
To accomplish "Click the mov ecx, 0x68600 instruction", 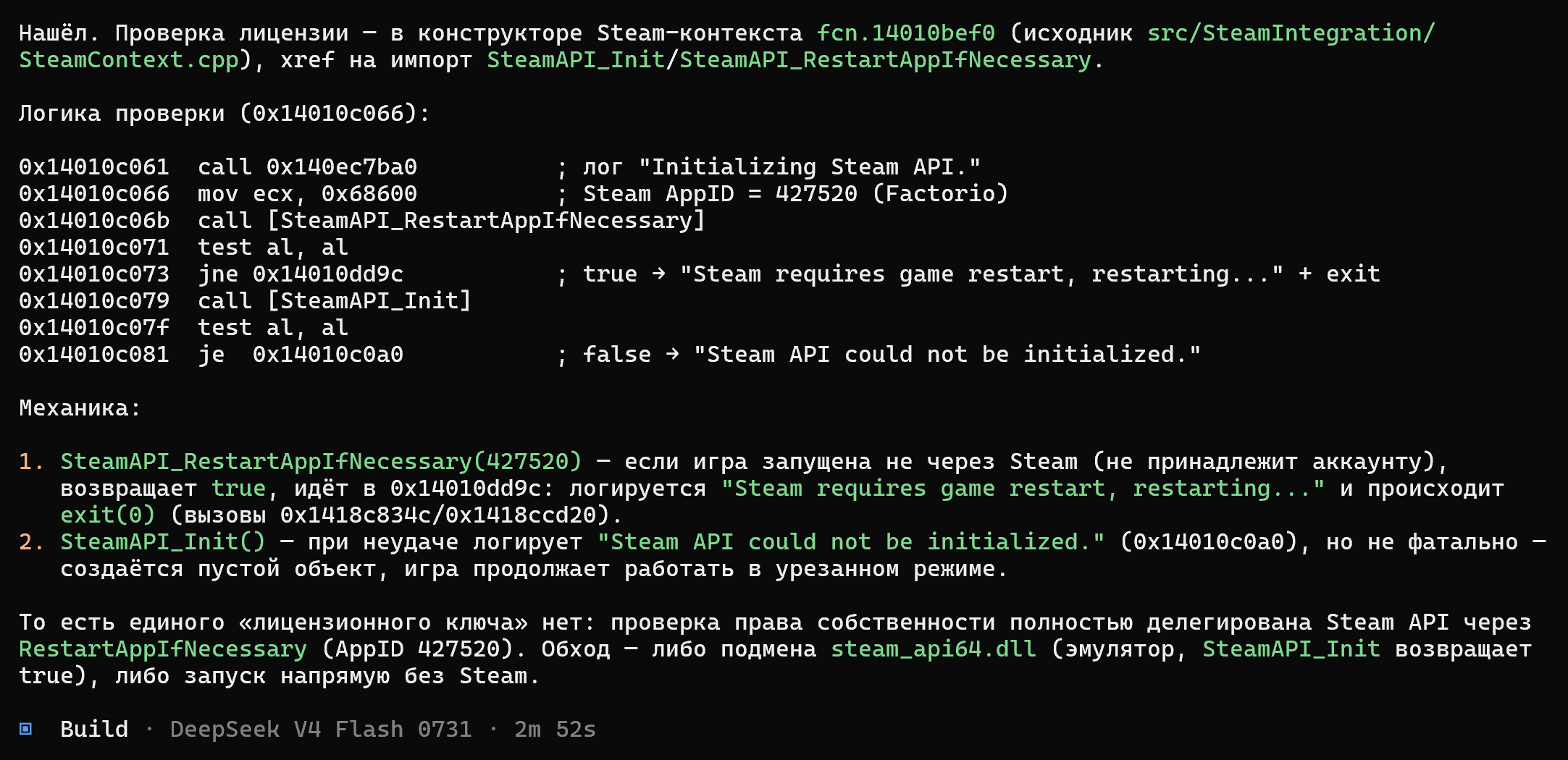I will 308,193.
